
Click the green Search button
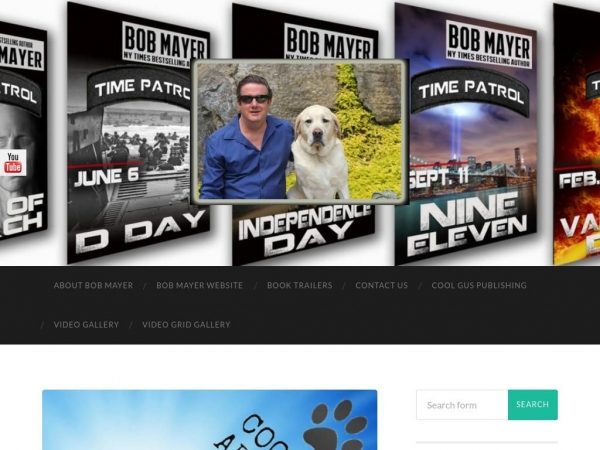[x=533, y=405]
